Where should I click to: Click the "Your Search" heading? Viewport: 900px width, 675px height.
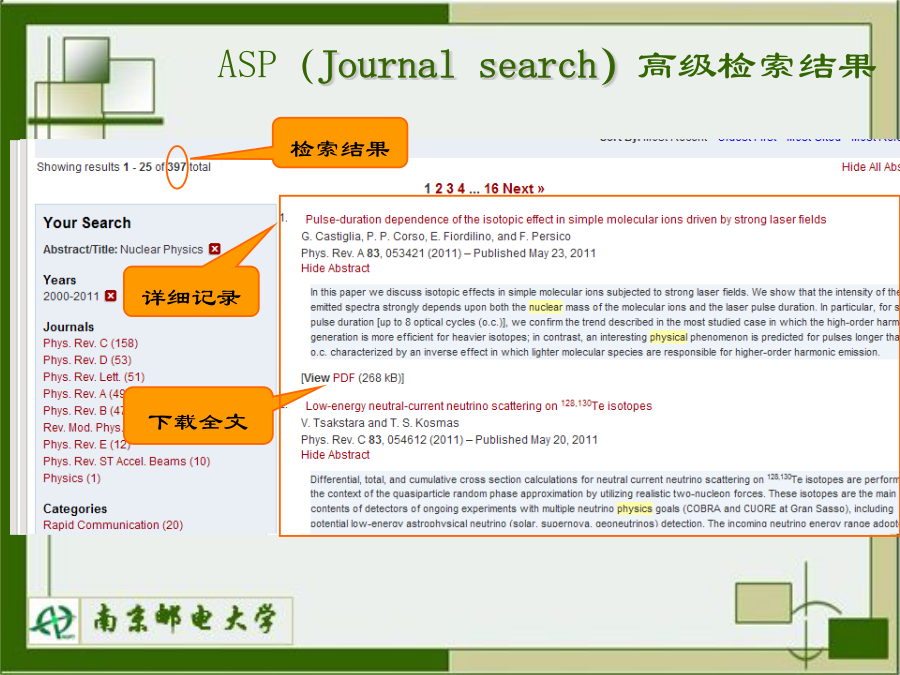(x=87, y=223)
